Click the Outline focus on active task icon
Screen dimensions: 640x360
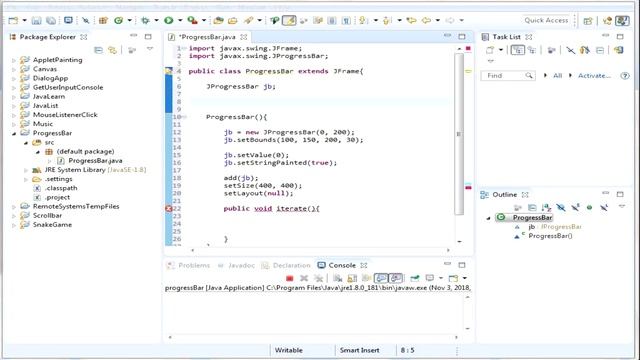[x=518, y=208]
